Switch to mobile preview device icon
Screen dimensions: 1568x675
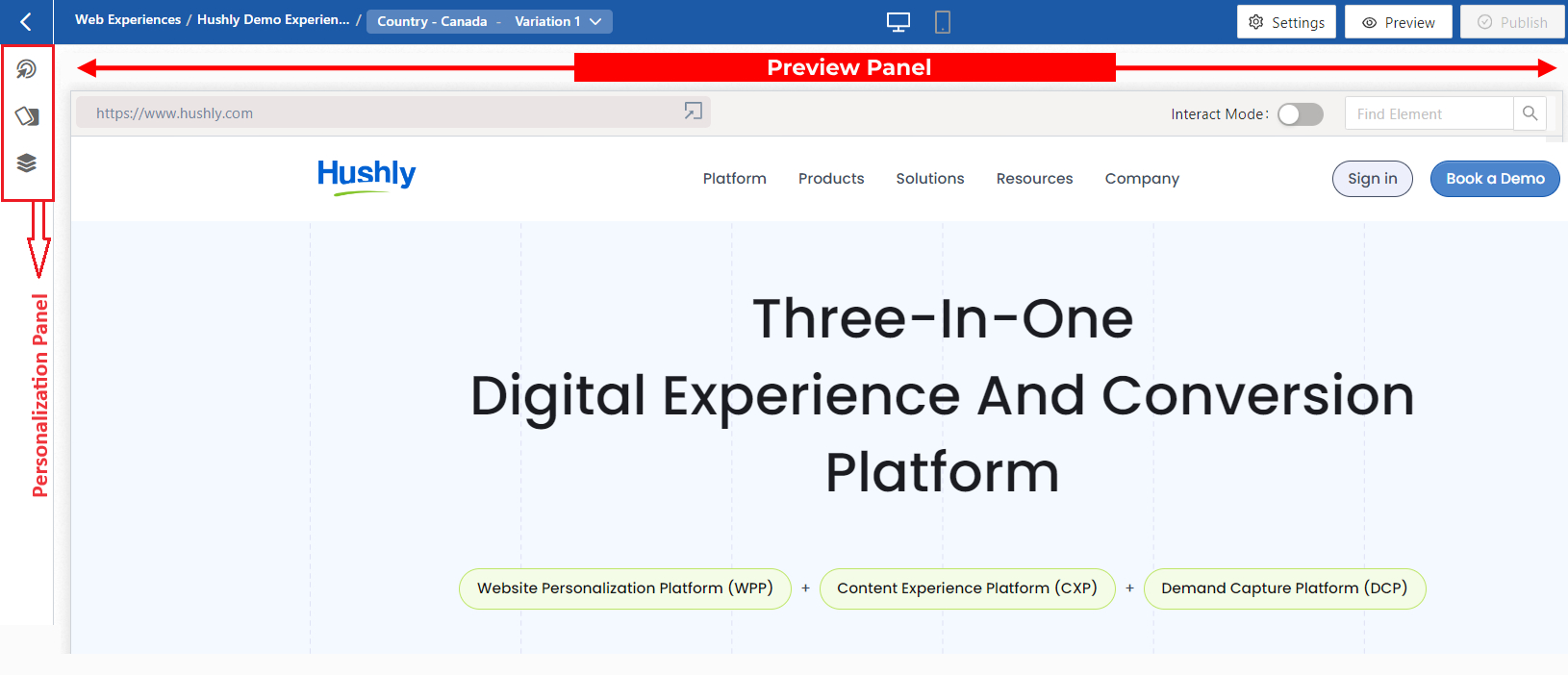pos(943,22)
